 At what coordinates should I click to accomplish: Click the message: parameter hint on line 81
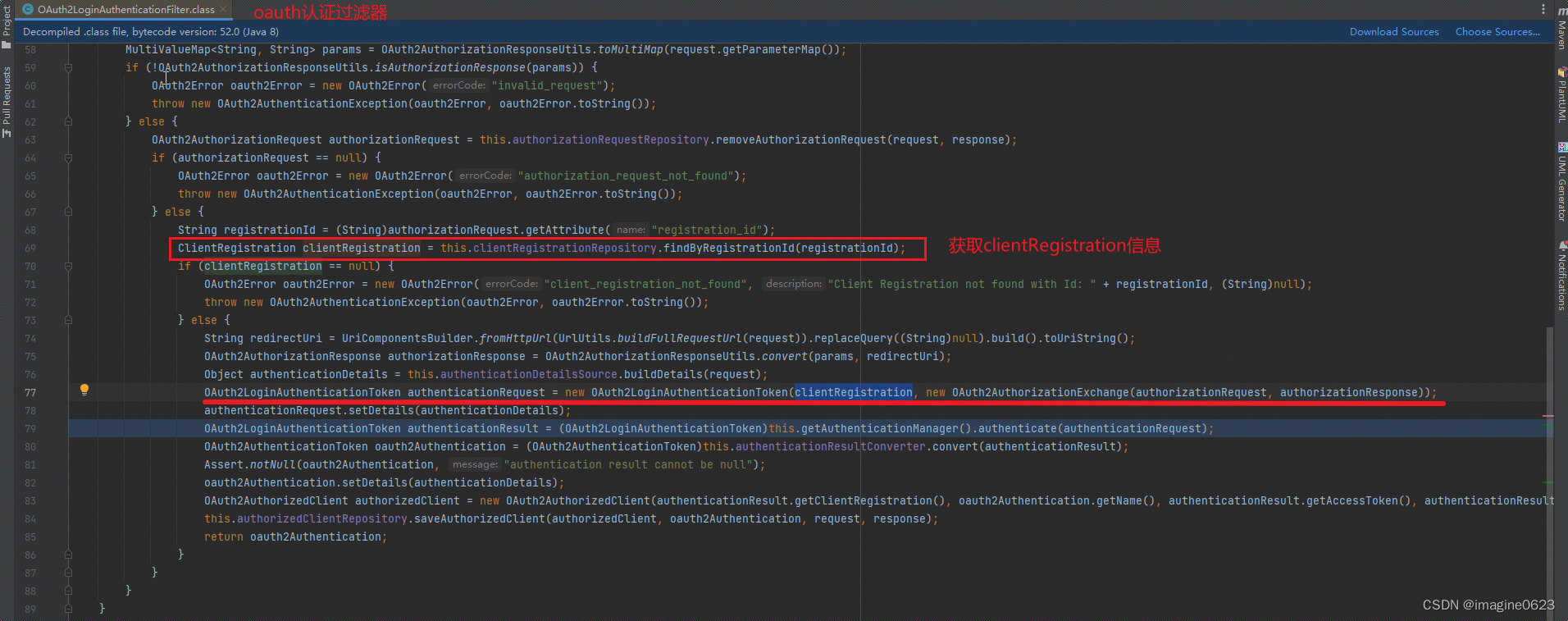point(475,464)
